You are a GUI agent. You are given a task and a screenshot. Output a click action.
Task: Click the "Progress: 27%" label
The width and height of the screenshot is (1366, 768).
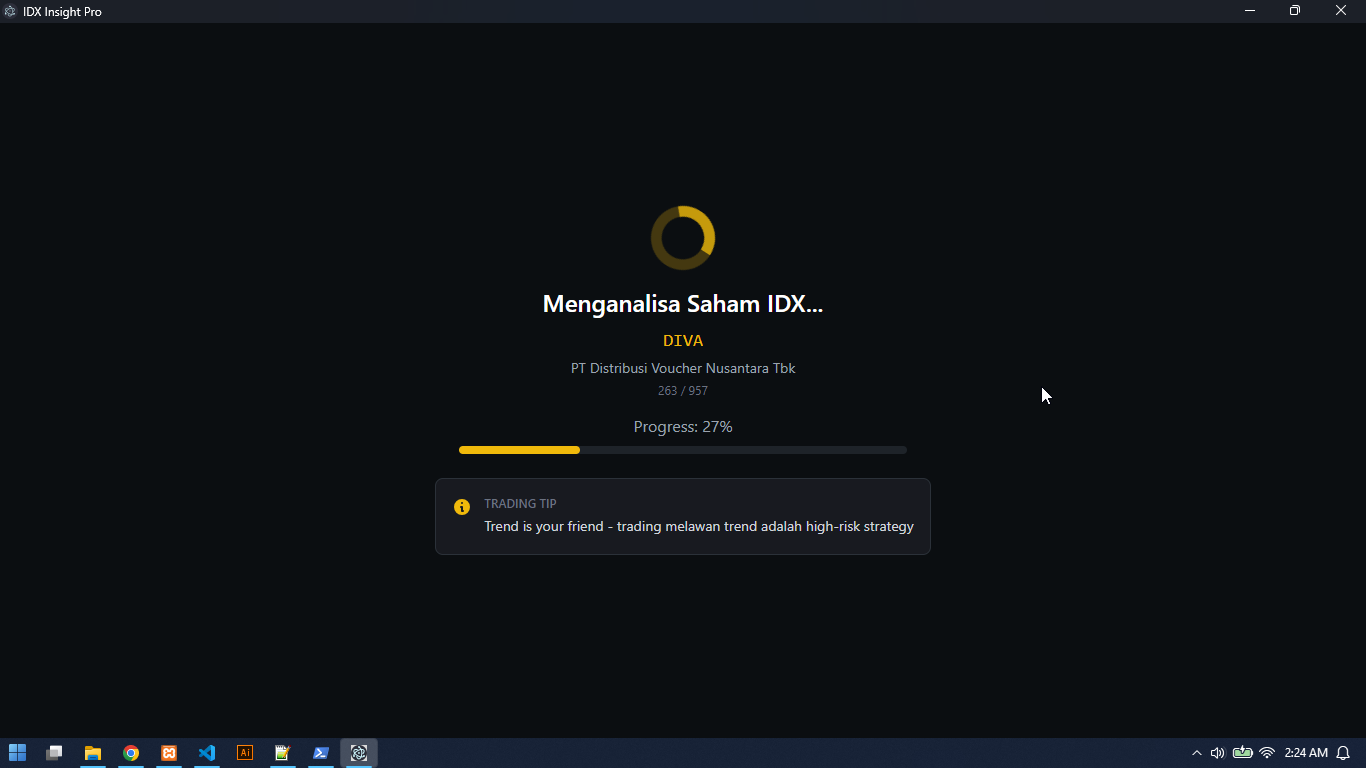coord(683,427)
